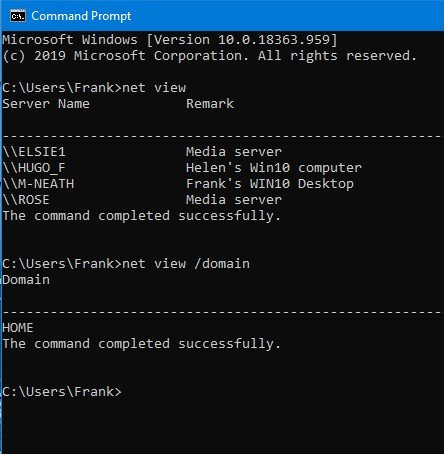Click the 'Domain' header text
444x454 pixels.
[x=26, y=280]
